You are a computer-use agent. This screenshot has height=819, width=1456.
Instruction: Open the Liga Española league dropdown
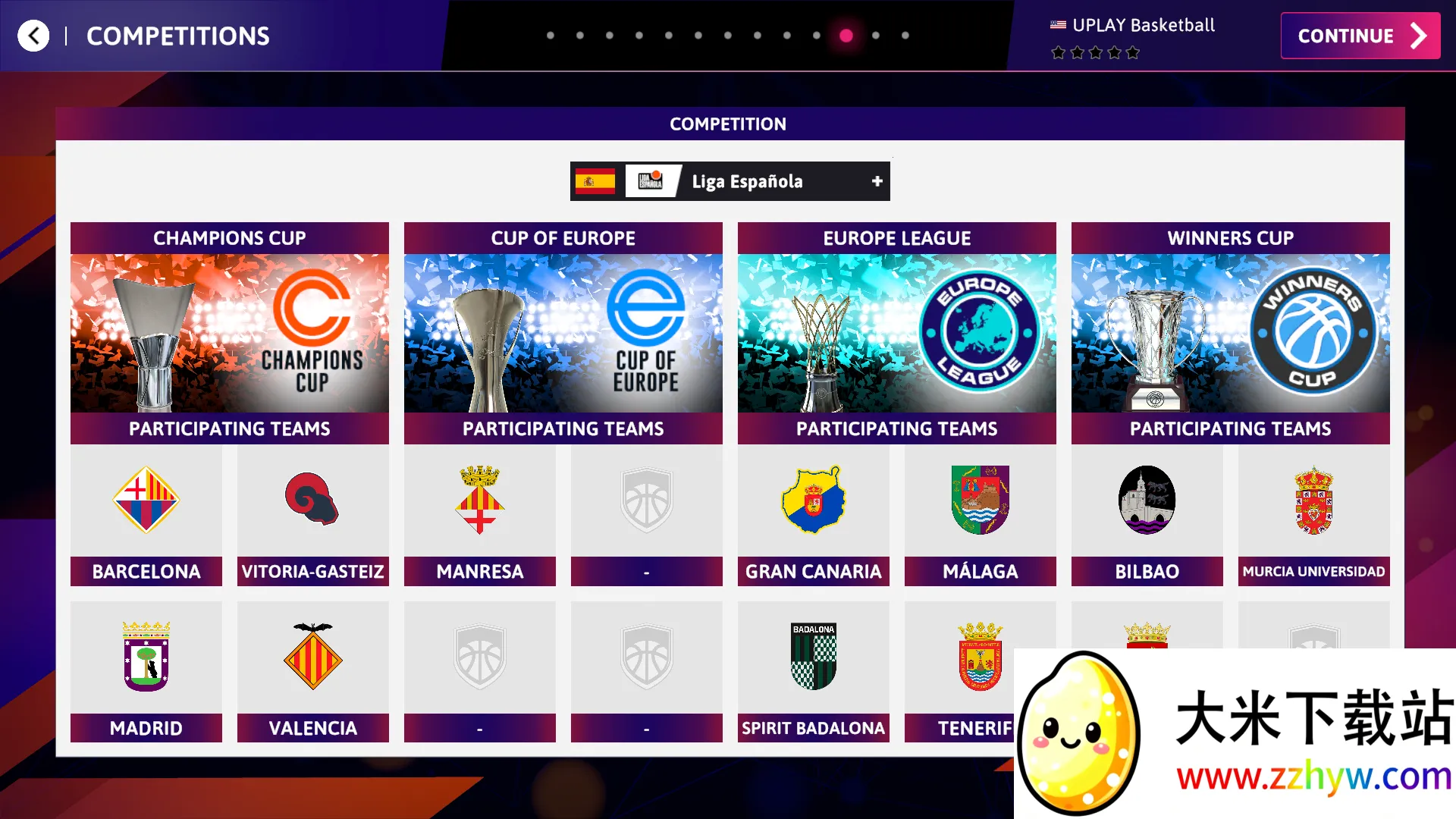pos(730,181)
